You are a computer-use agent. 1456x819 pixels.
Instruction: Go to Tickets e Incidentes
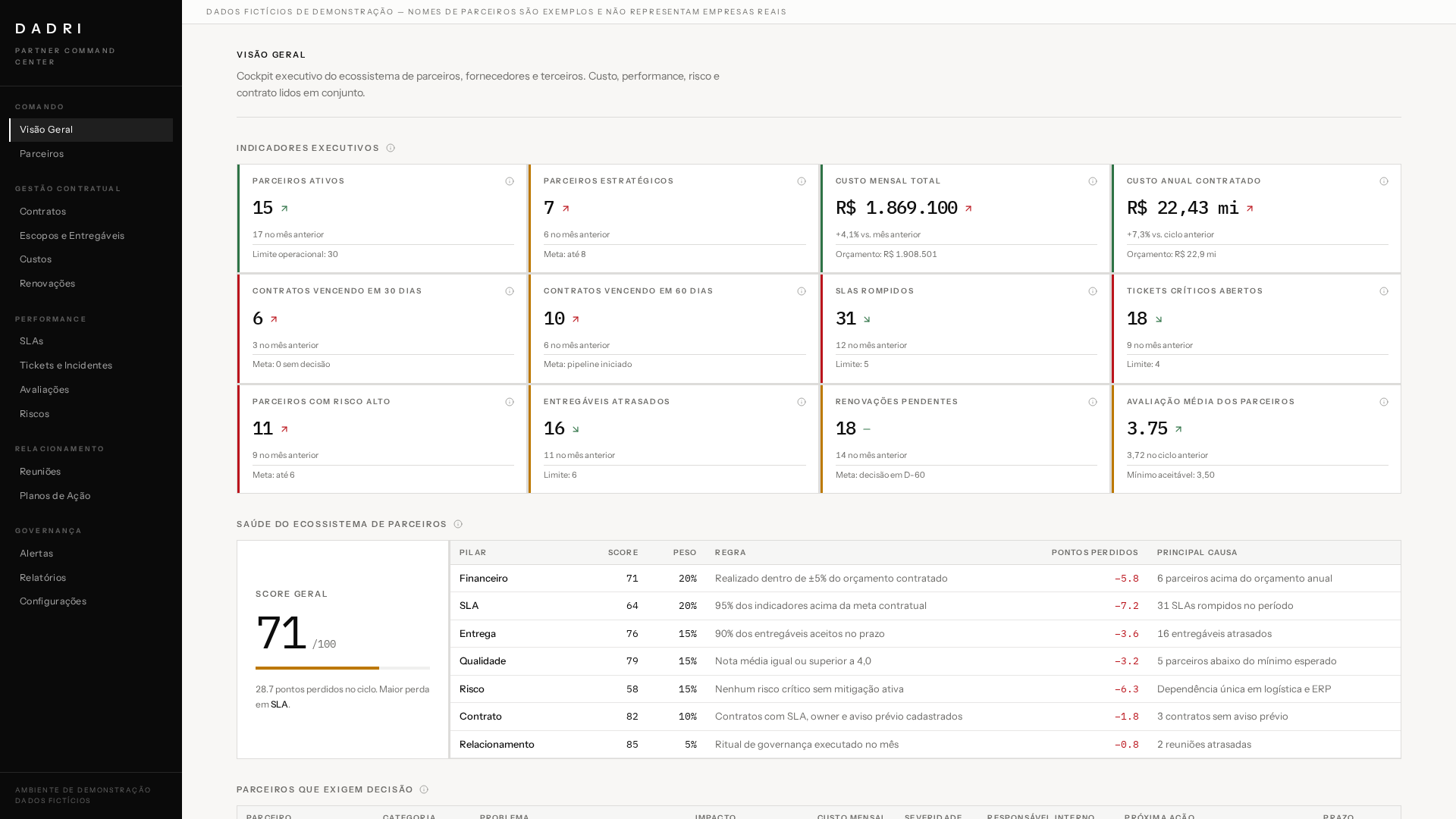[91, 366]
